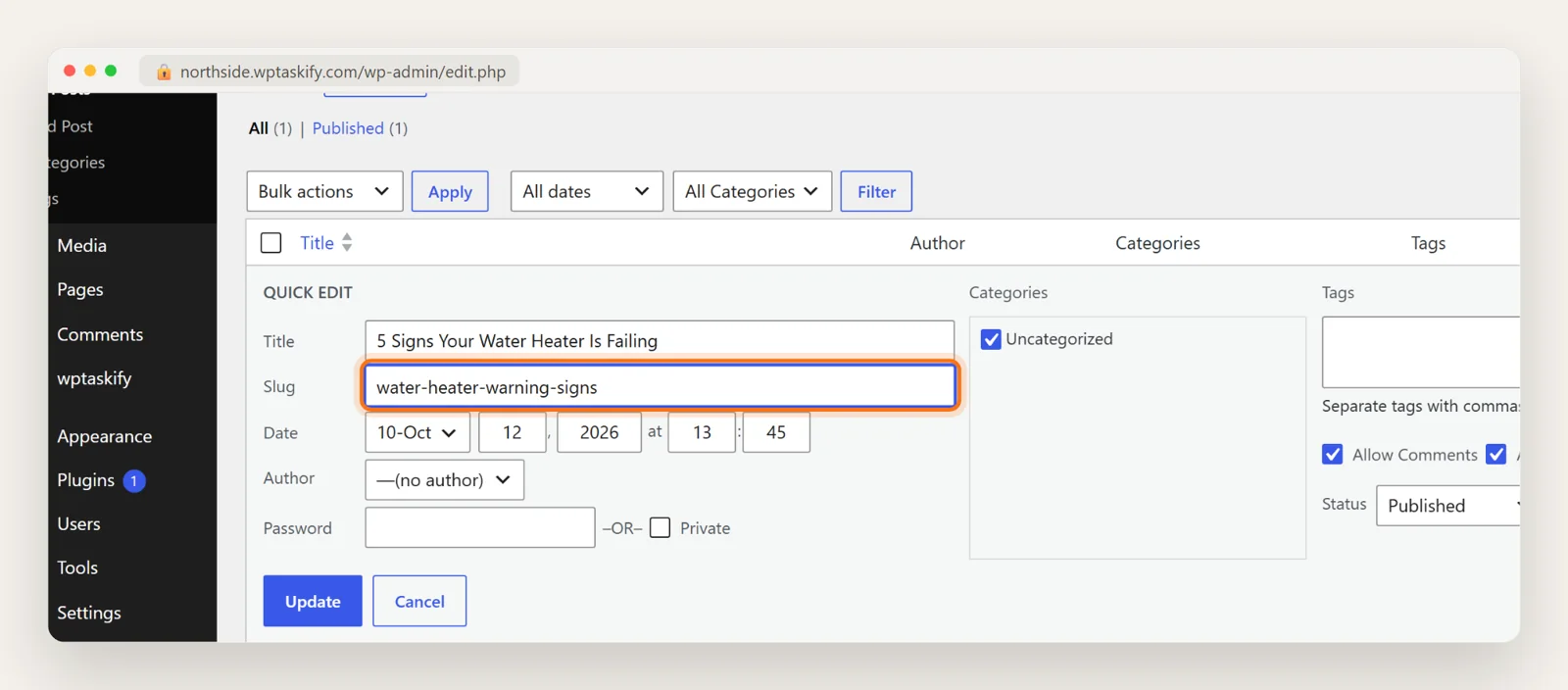The height and width of the screenshot is (690, 1568).
Task: Click the hour field showing 13
Action: pos(702,432)
